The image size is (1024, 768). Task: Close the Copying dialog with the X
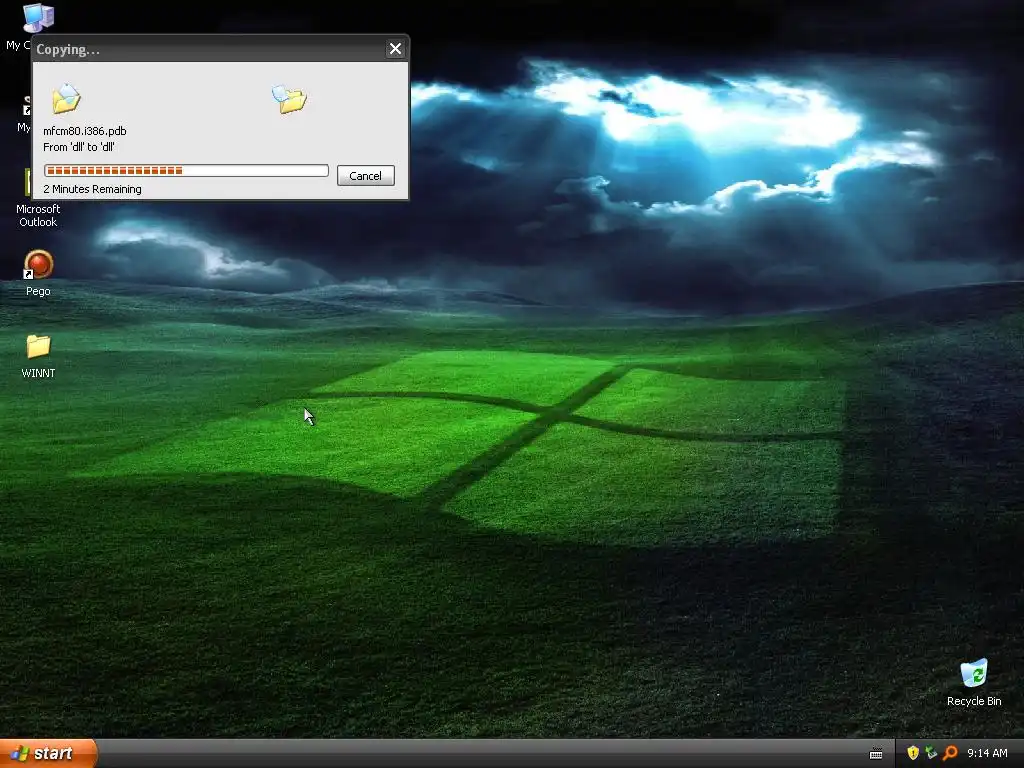coord(395,49)
